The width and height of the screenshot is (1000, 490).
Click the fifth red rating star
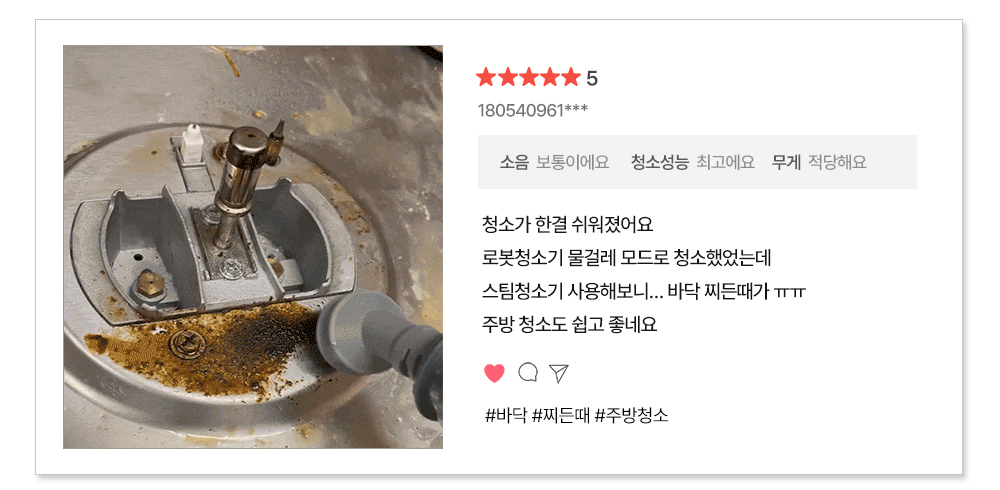[x=570, y=78]
